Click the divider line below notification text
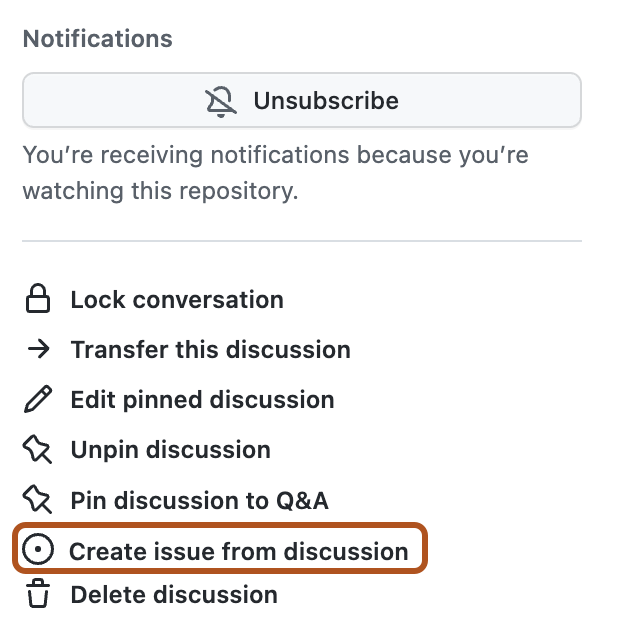This screenshot has height=636, width=630. click(301, 241)
